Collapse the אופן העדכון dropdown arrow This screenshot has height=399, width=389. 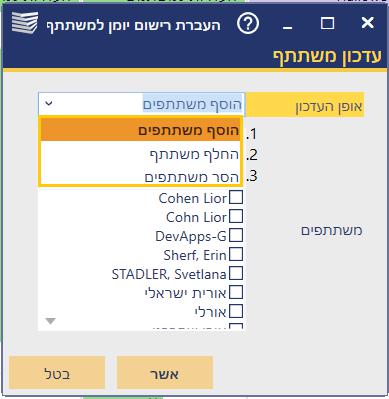pos(49,104)
